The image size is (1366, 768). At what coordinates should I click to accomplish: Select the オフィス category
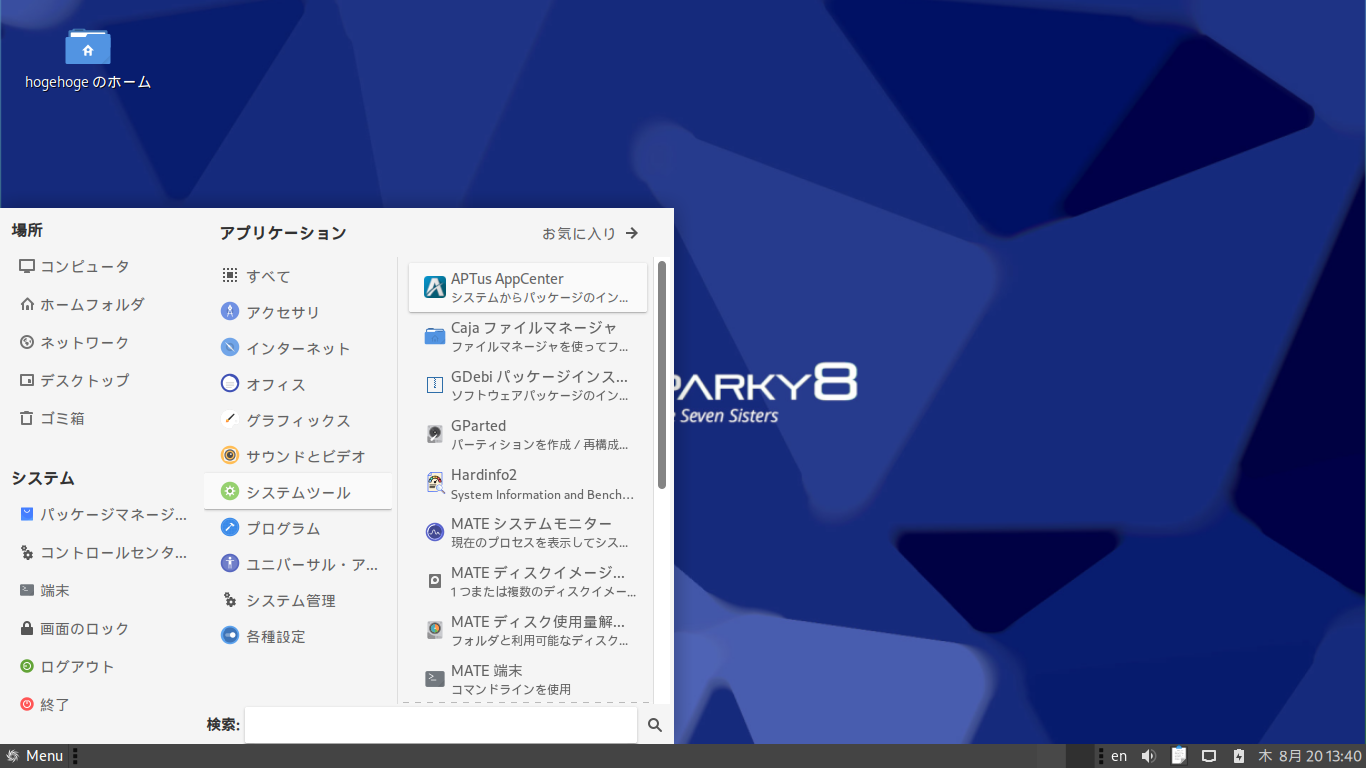[298, 384]
